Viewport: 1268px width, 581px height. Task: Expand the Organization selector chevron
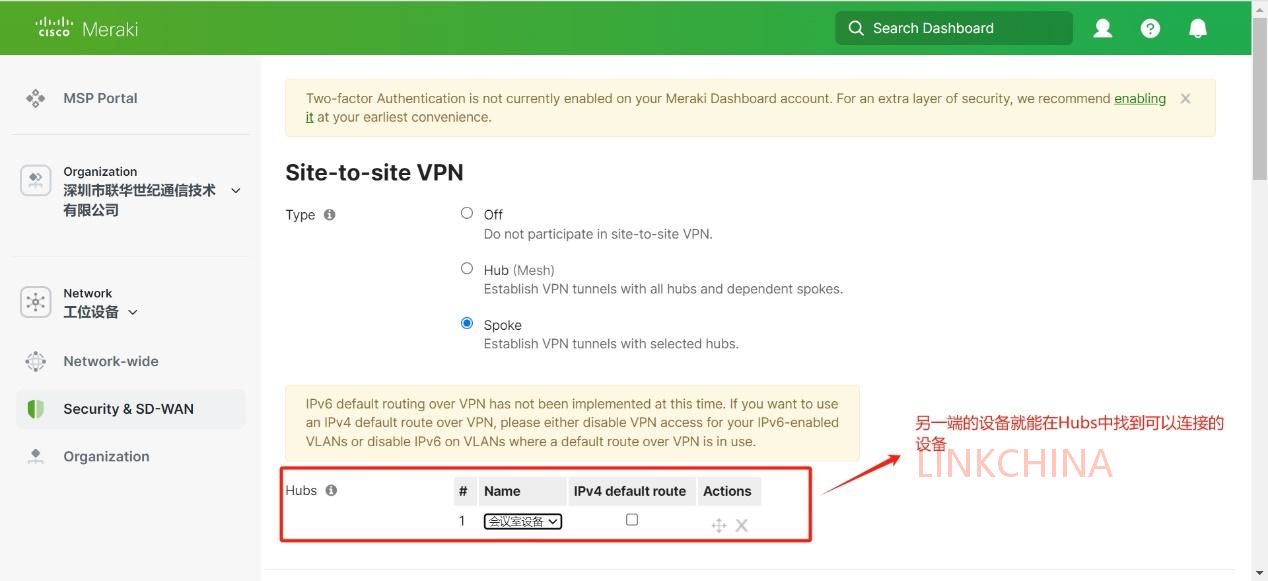click(236, 190)
